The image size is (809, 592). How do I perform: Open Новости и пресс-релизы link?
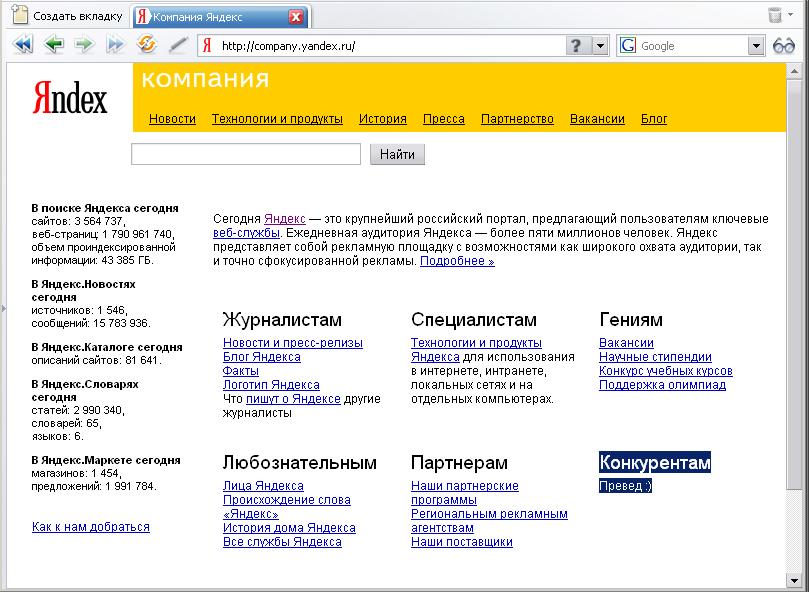(x=293, y=343)
